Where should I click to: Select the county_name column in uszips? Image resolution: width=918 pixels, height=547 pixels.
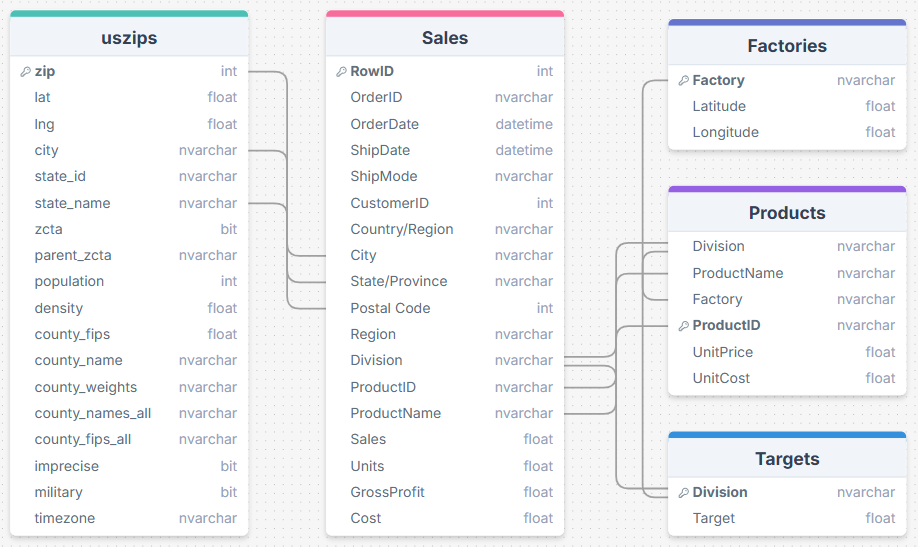point(79,360)
